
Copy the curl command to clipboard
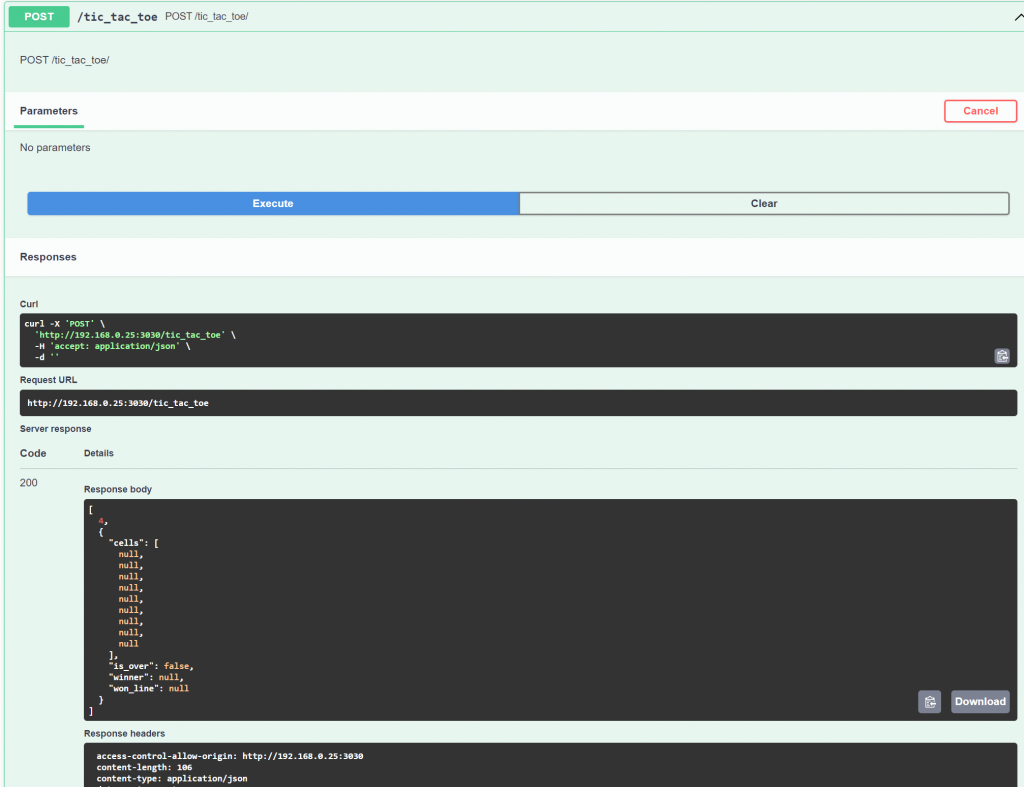point(1001,356)
